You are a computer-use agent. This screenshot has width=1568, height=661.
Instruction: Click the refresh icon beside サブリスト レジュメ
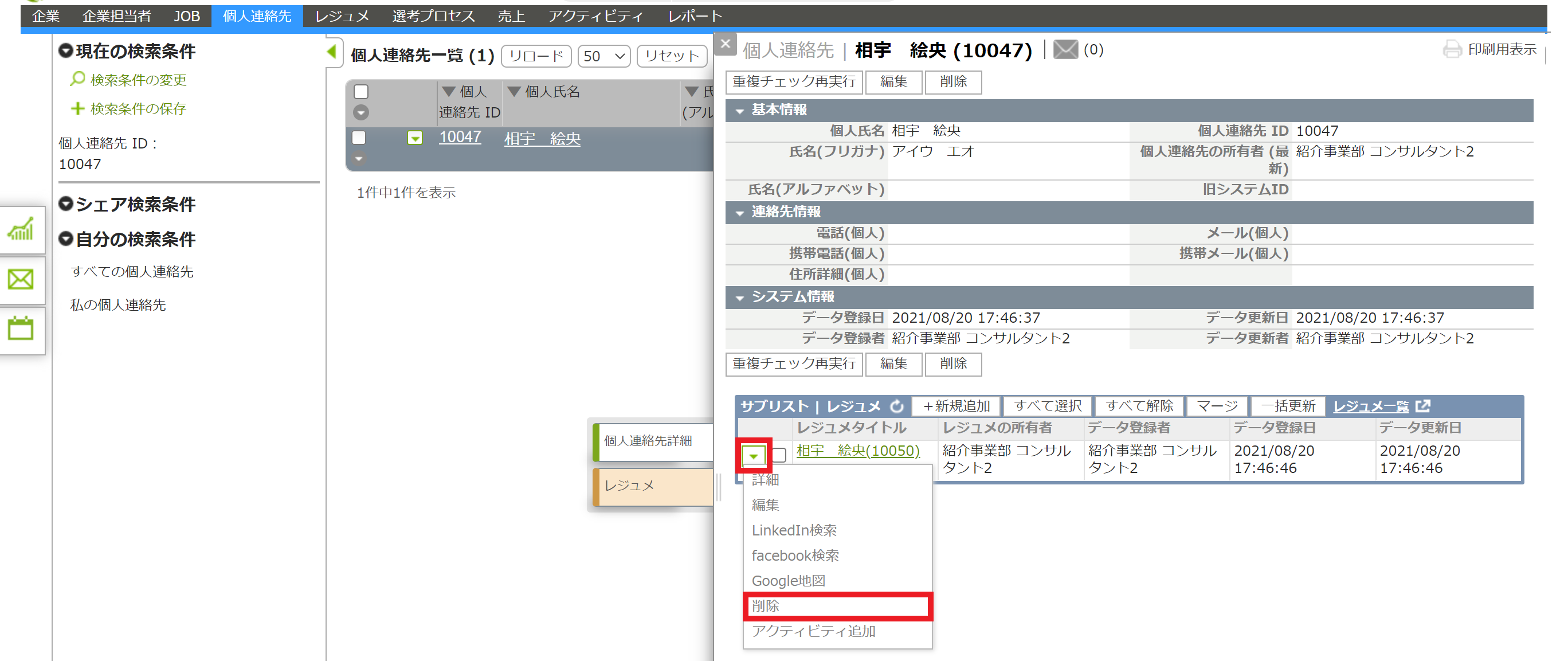coord(897,406)
